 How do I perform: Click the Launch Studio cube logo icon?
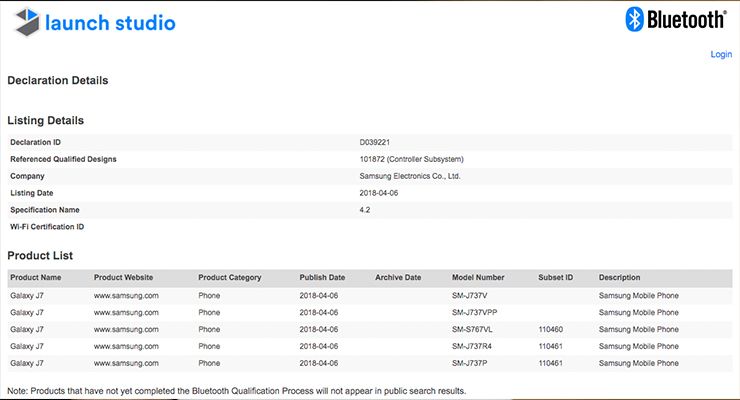[22, 20]
